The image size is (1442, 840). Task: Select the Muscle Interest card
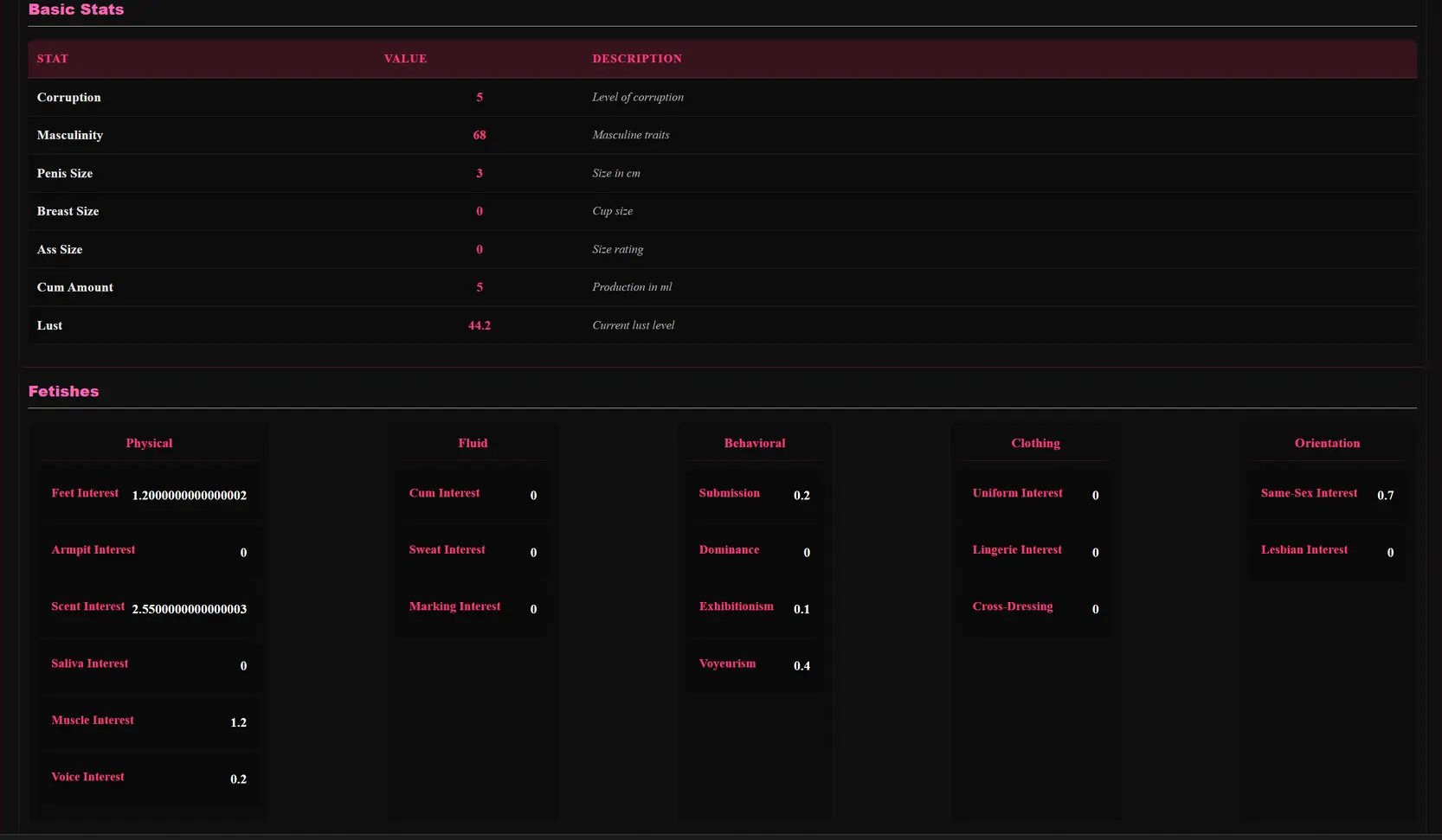(148, 721)
